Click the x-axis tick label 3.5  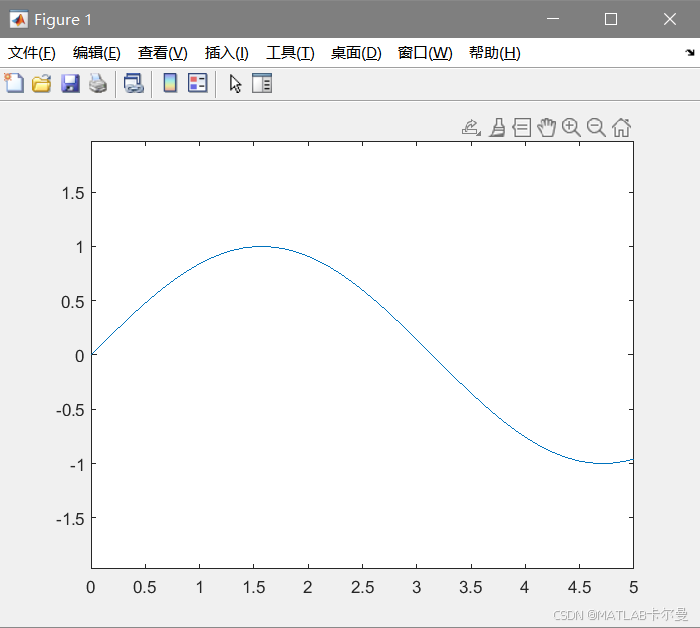point(471,587)
